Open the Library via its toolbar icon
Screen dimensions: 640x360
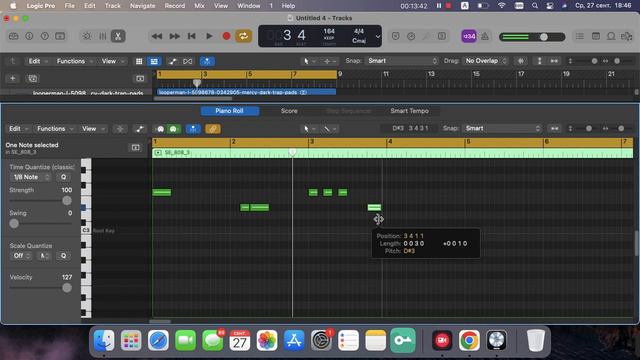[13, 36]
